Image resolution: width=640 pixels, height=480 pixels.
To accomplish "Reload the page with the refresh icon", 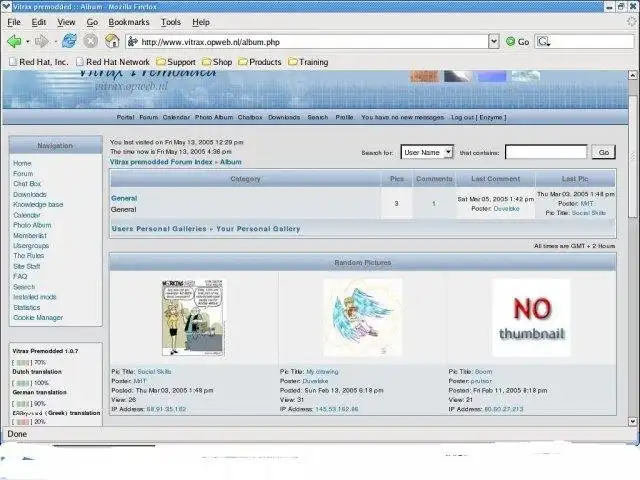I will point(69,41).
